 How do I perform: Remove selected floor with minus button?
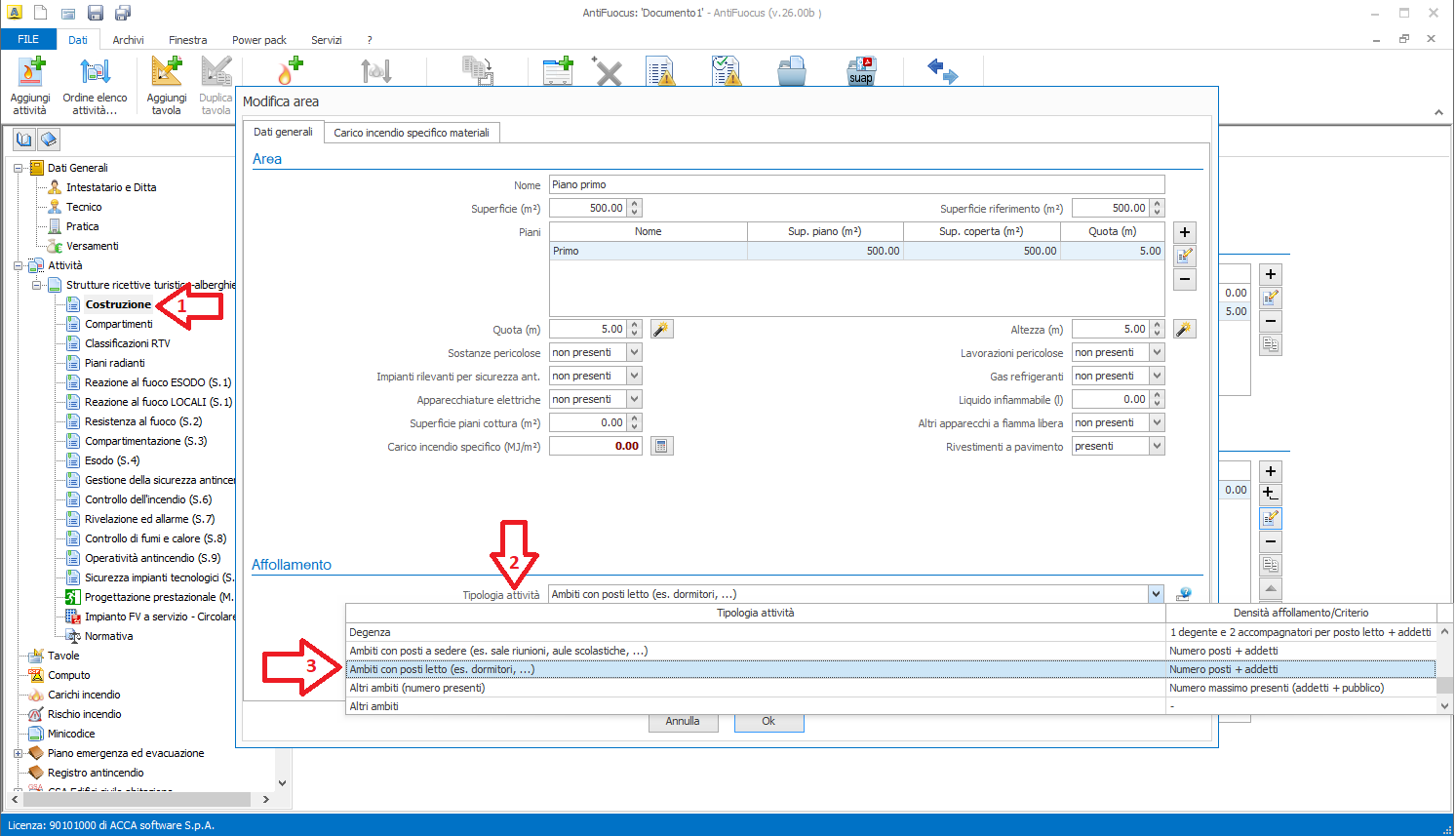[x=1184, y=279]
